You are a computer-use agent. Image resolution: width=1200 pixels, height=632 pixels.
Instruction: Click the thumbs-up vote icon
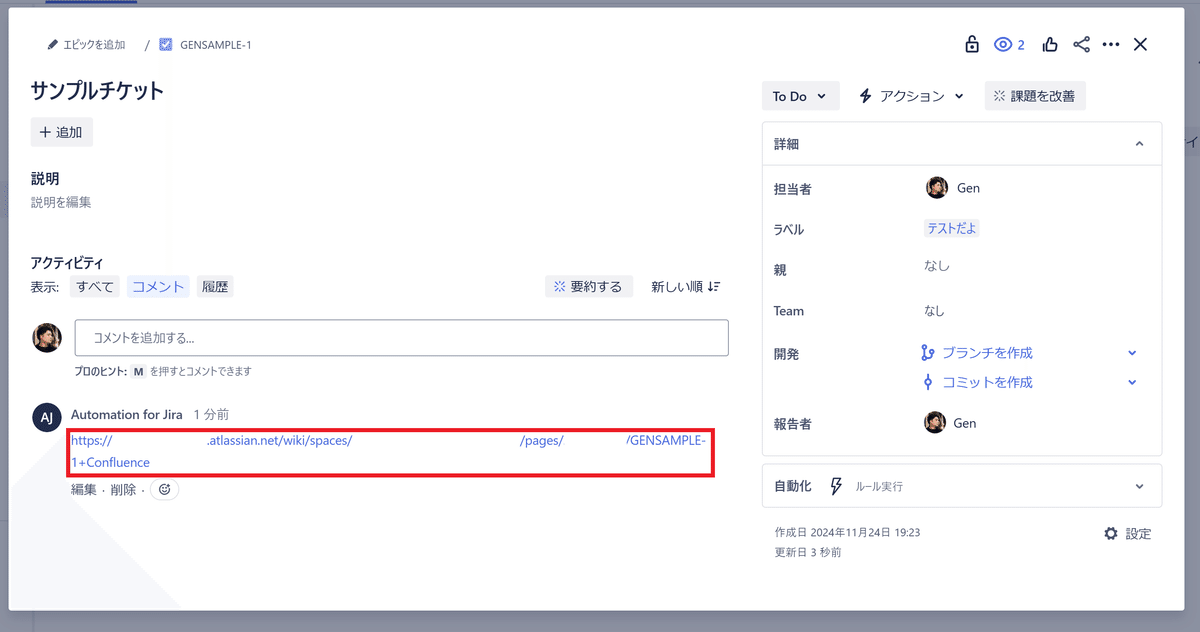[1050, 44]
